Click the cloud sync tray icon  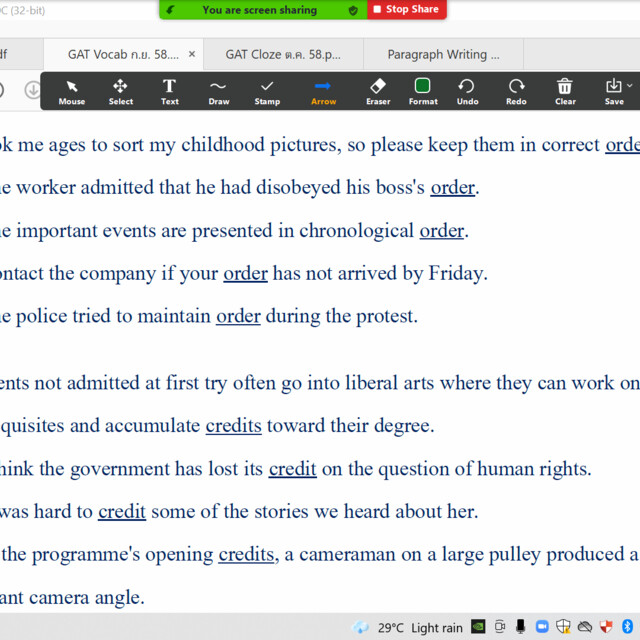click(x=585, y=626)
